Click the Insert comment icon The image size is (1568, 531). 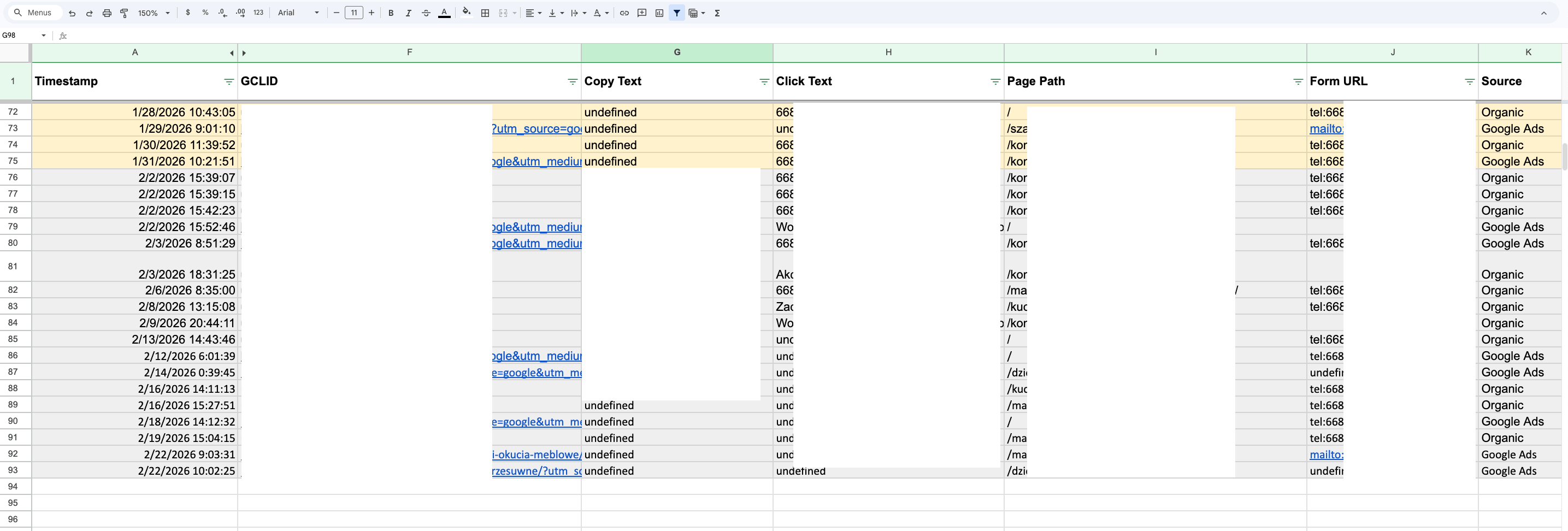pos(641,13)
